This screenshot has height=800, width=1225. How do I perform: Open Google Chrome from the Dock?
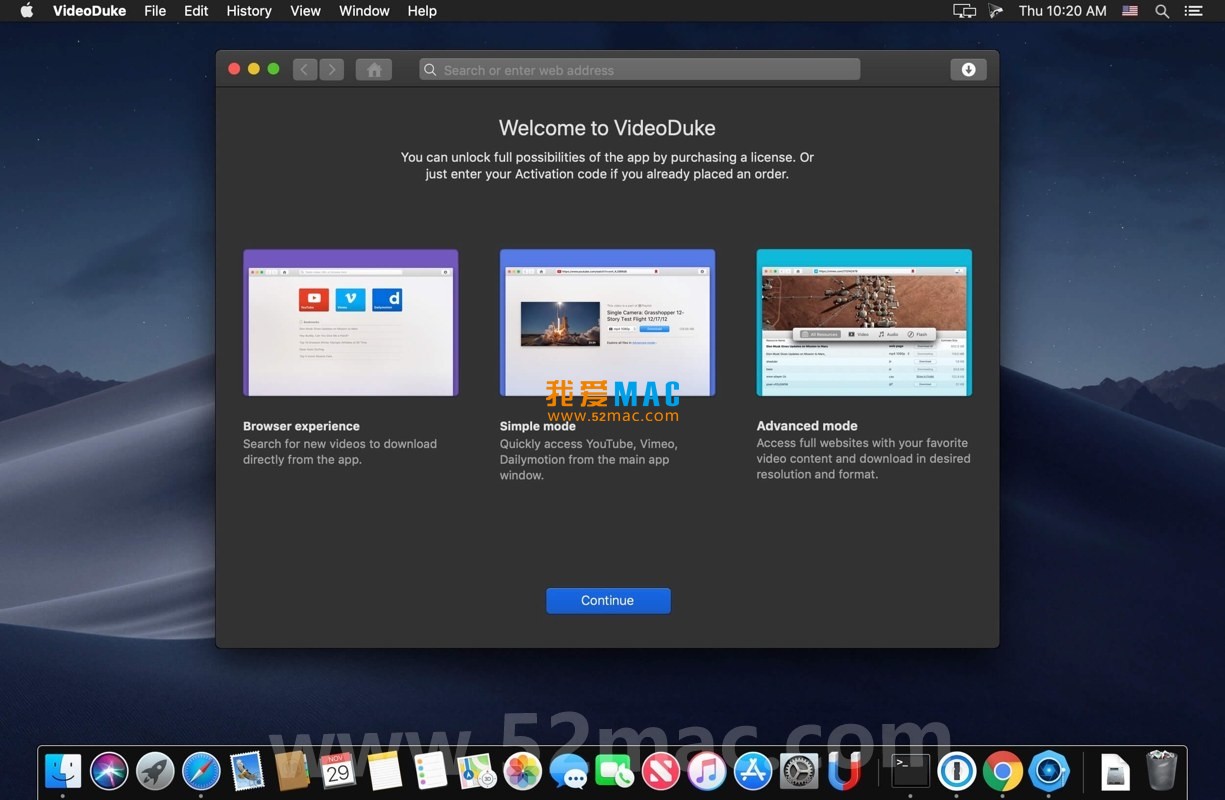[x=1003, y=770]
